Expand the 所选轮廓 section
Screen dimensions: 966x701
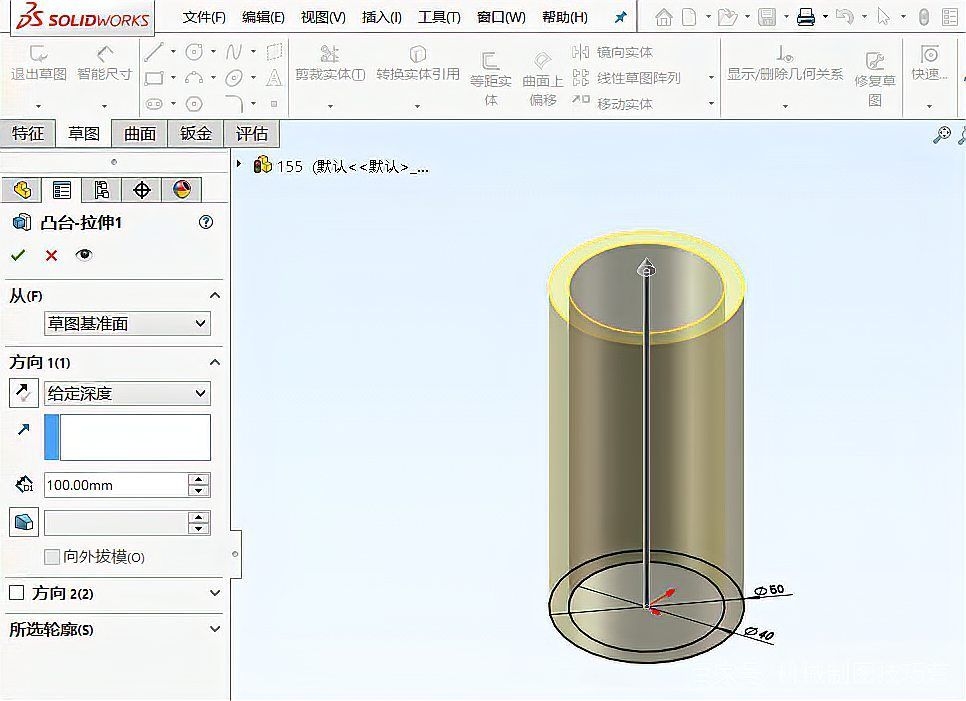pyautogui.click(x=215, y=630)
